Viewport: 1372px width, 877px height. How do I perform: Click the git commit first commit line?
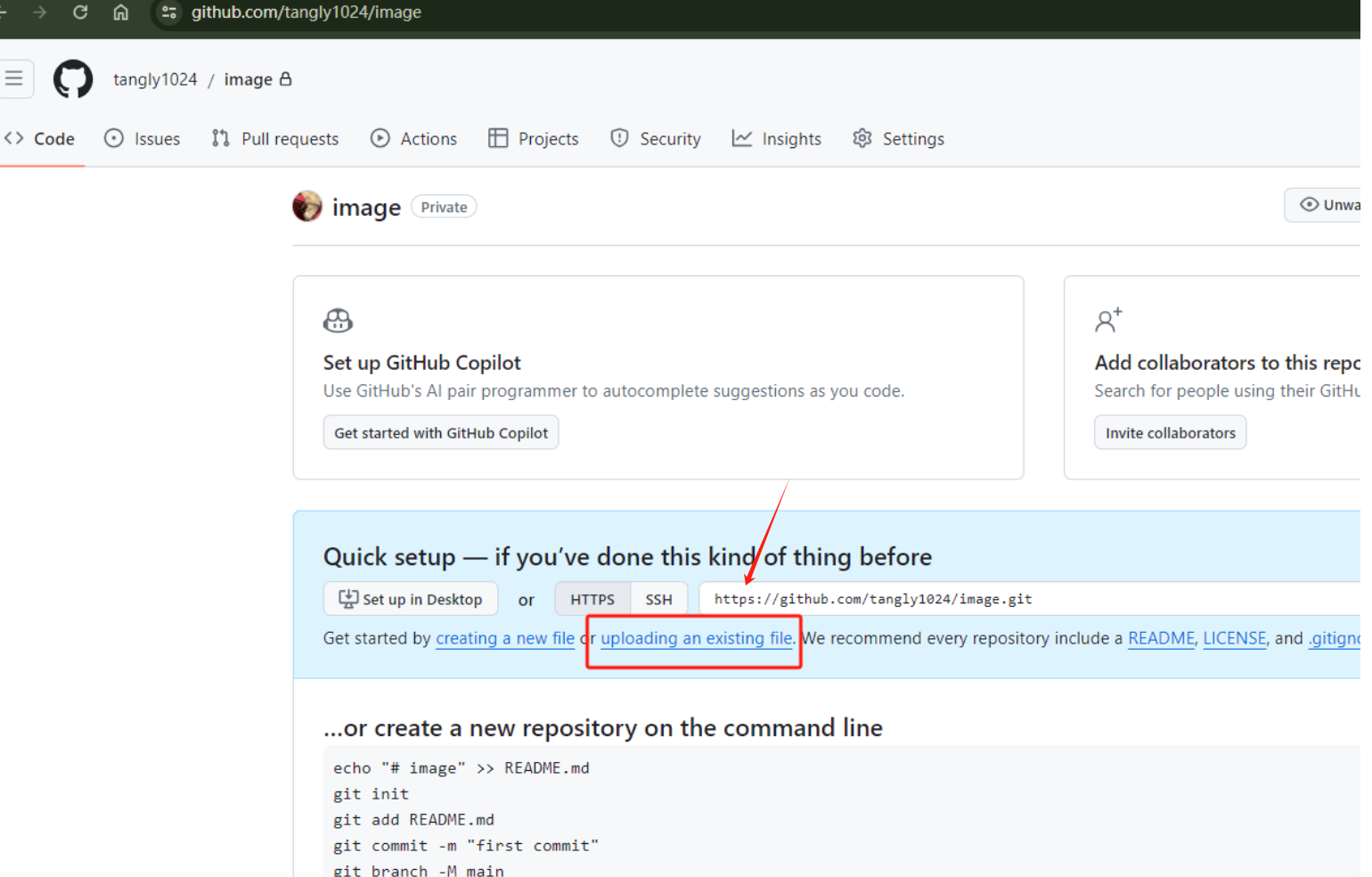(x=466, y=846)
